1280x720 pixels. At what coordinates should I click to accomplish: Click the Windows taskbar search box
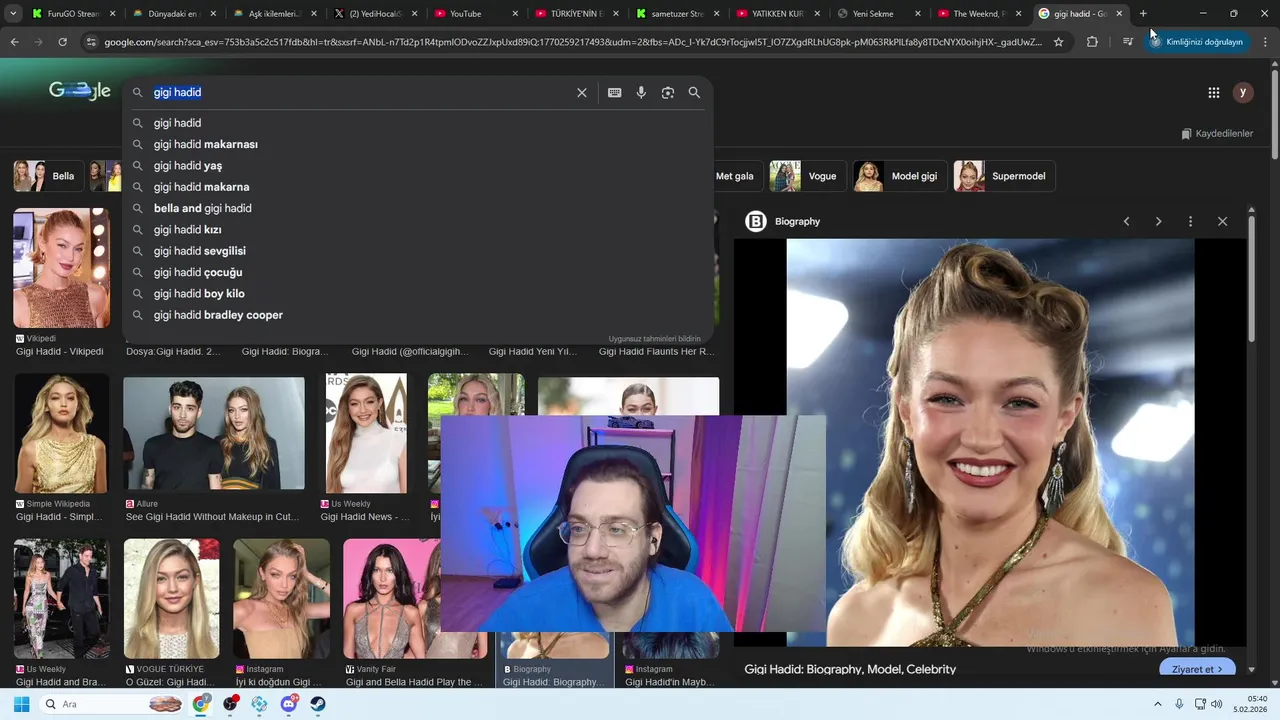click(114, 704)
